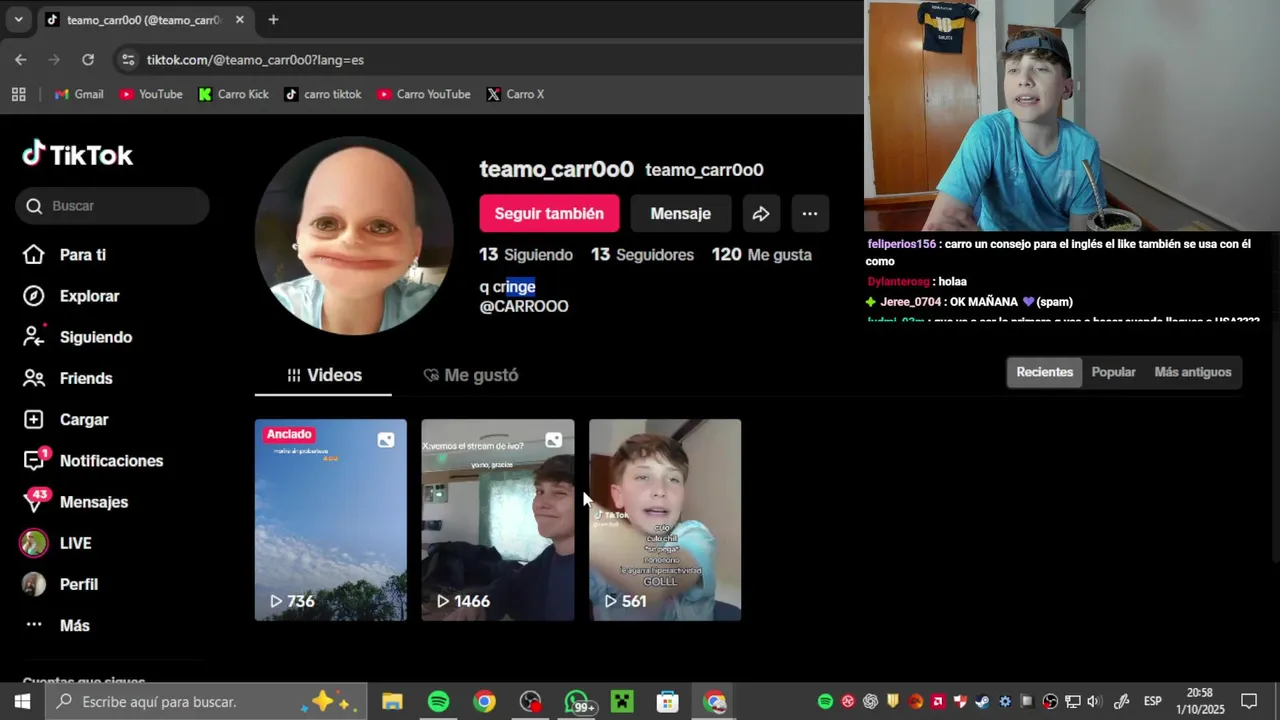Sort videos by Popular
This screenshot has width=1280, height=720.
click(x=1113, y=372)
